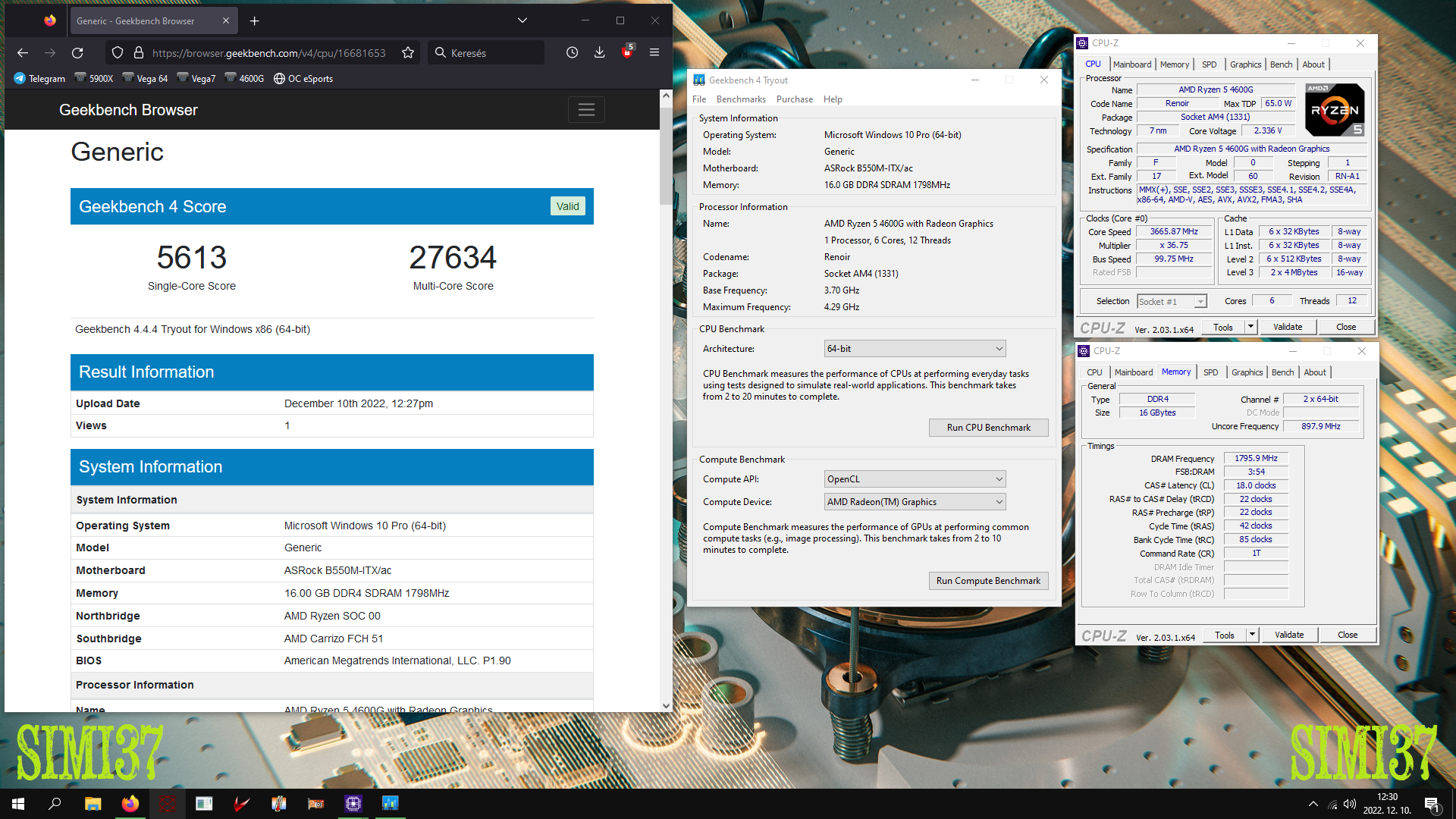
Task: Select Memory tab in top CPU-Z window
Action: coord(1174,64)
